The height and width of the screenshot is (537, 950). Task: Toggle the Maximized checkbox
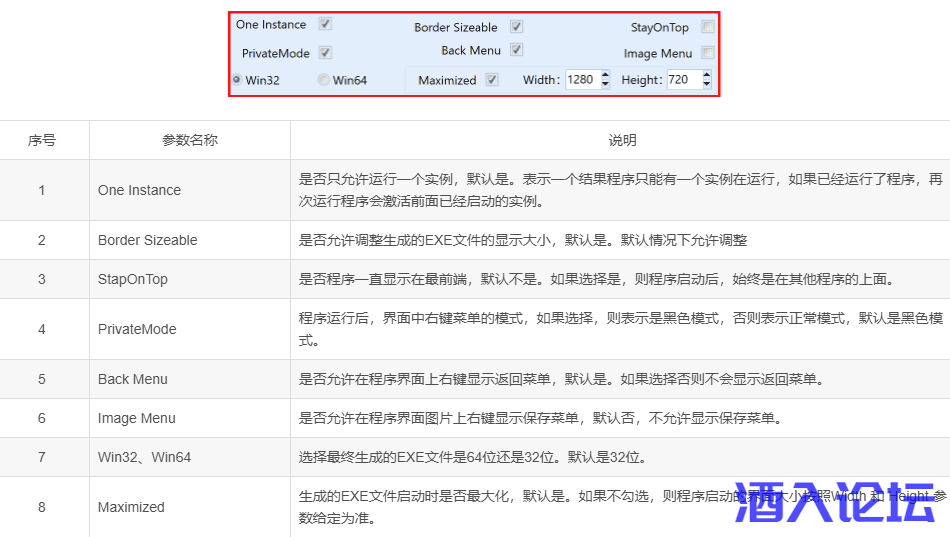coord(492,80)
